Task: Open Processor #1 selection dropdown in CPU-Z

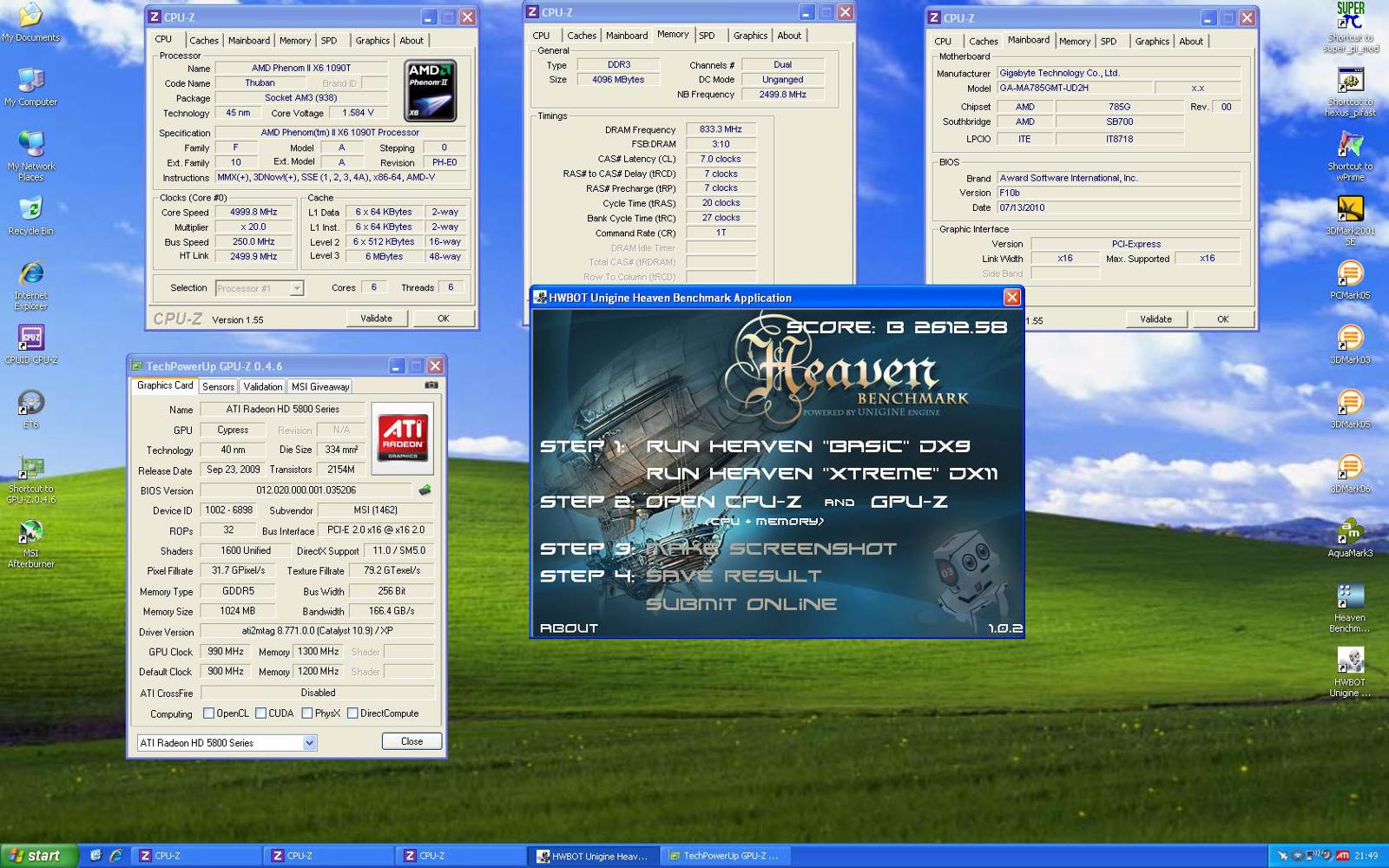Action: tap(259, 288)
